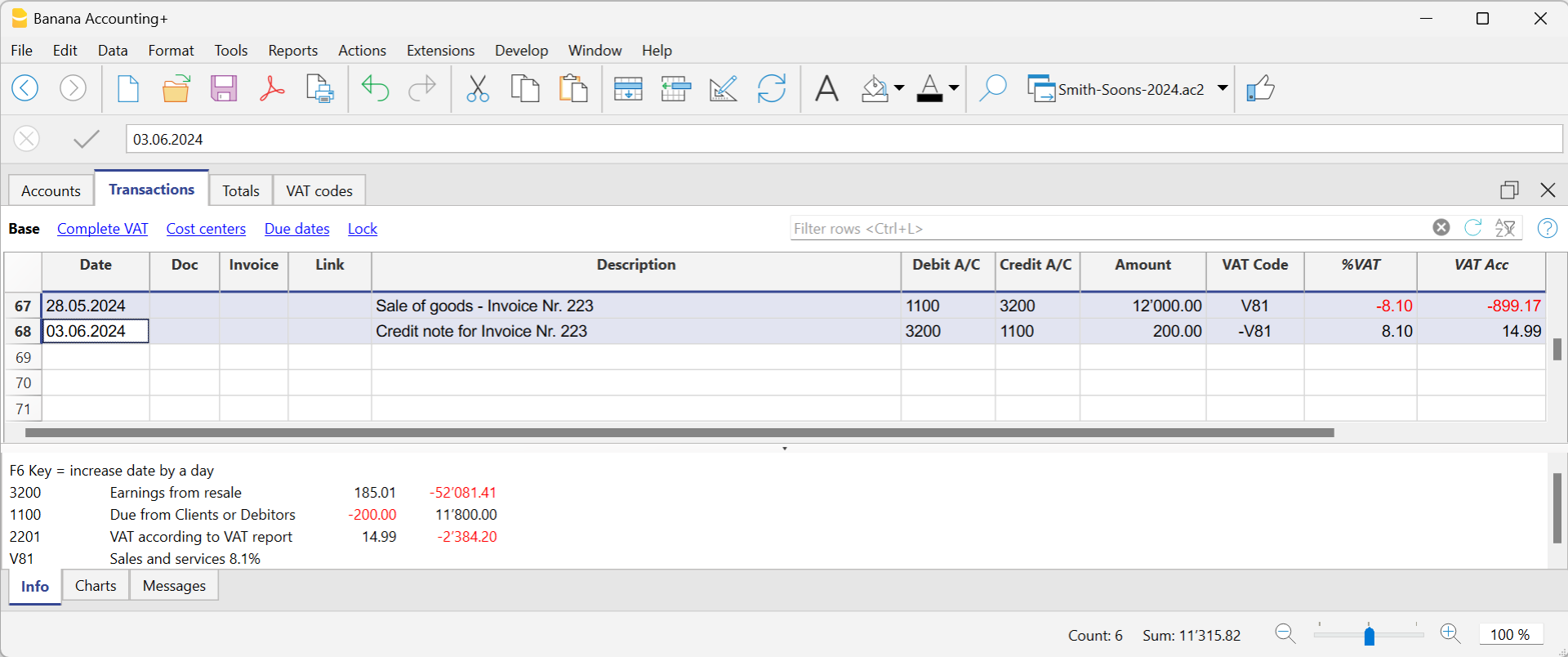1568x657 pixels.
Task: Switch to the Totals tab
Action: click(x=241, y=190)
